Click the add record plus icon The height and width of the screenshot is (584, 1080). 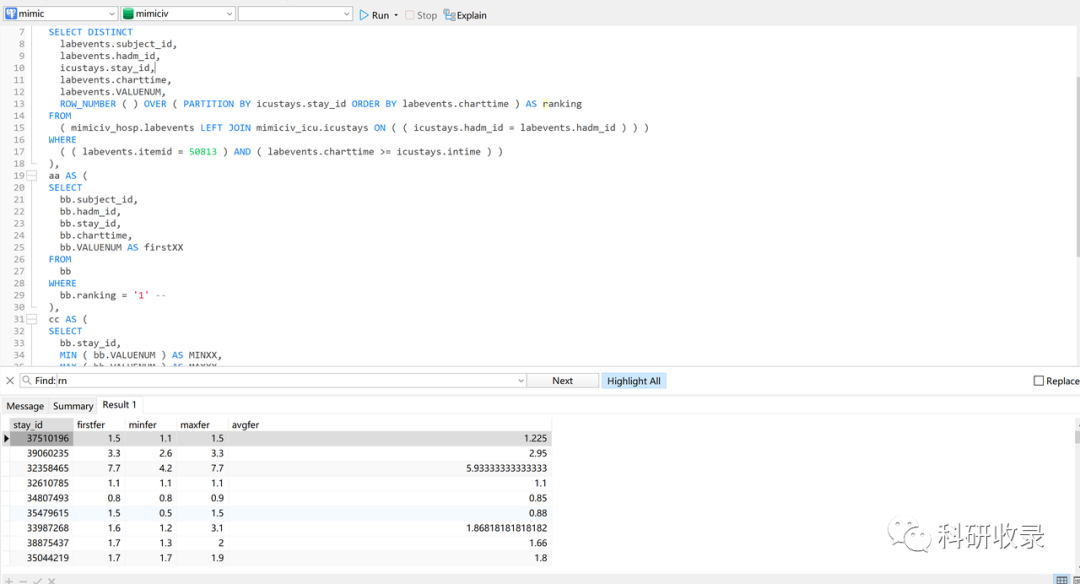9,581
